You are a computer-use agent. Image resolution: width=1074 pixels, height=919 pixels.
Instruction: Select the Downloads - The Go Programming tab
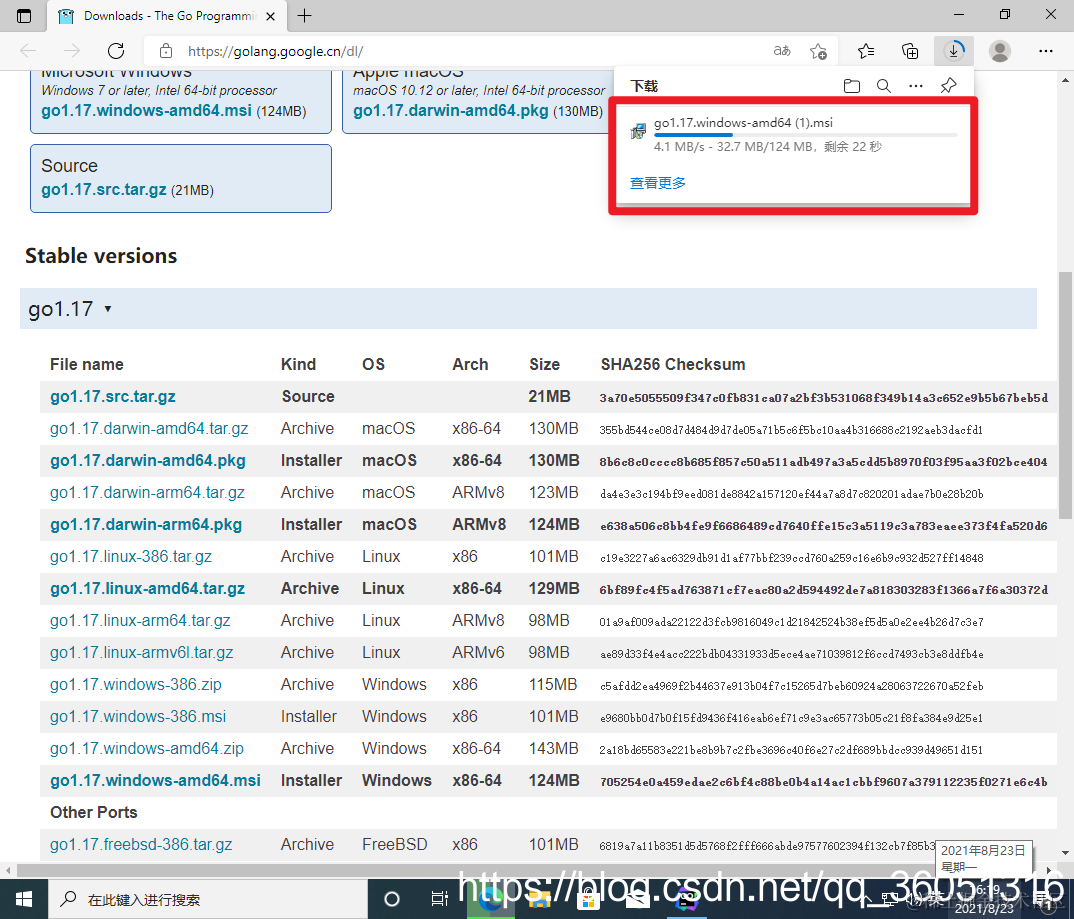tap(167, 16)
